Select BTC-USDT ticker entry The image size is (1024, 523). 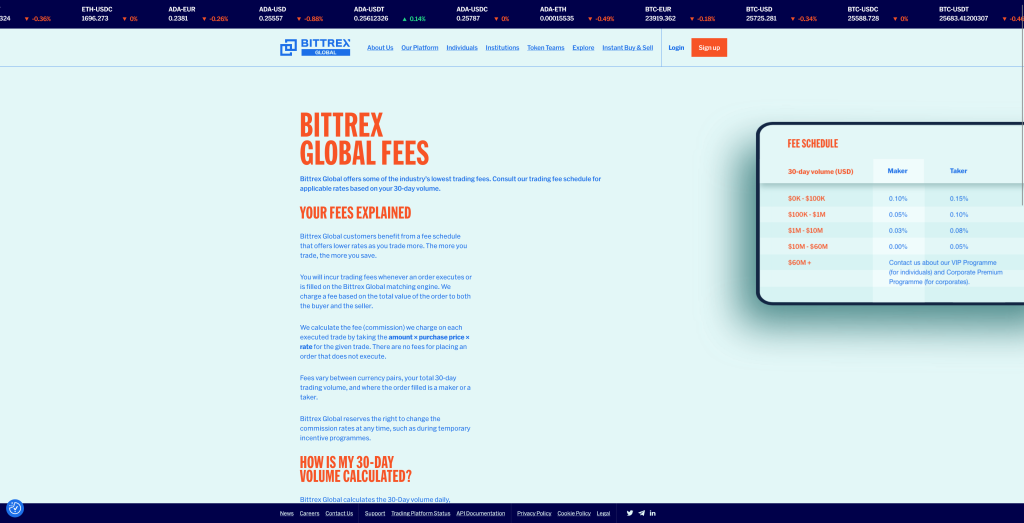click(x=981, y=14)
